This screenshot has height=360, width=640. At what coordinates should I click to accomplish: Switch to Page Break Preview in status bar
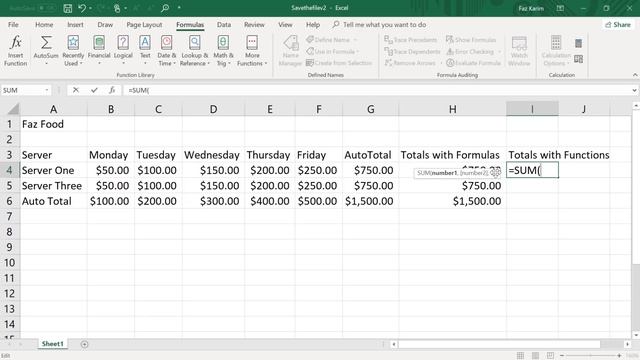tap(550, 356)
